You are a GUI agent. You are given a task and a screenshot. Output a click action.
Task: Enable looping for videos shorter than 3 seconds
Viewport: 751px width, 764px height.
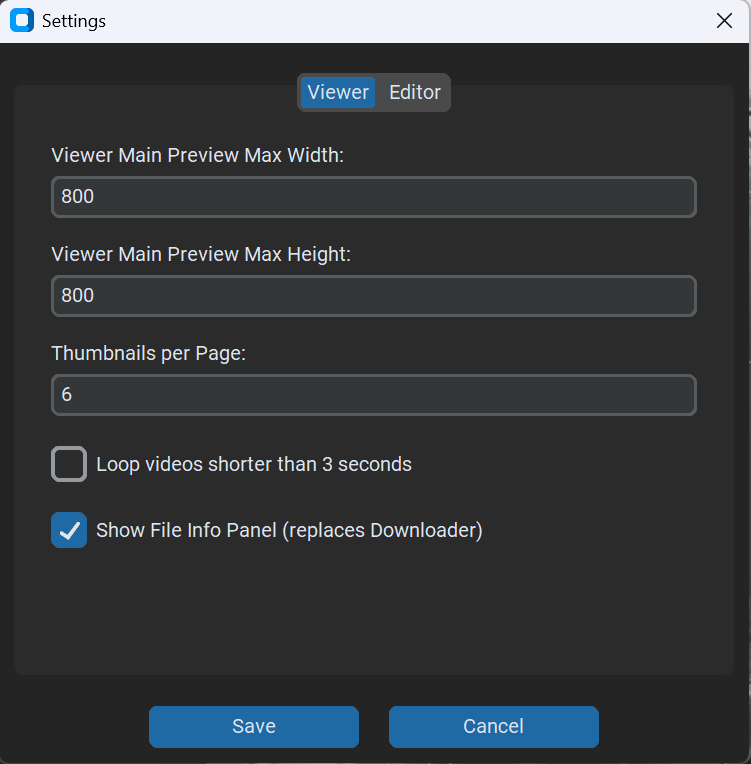pos(69,465)
